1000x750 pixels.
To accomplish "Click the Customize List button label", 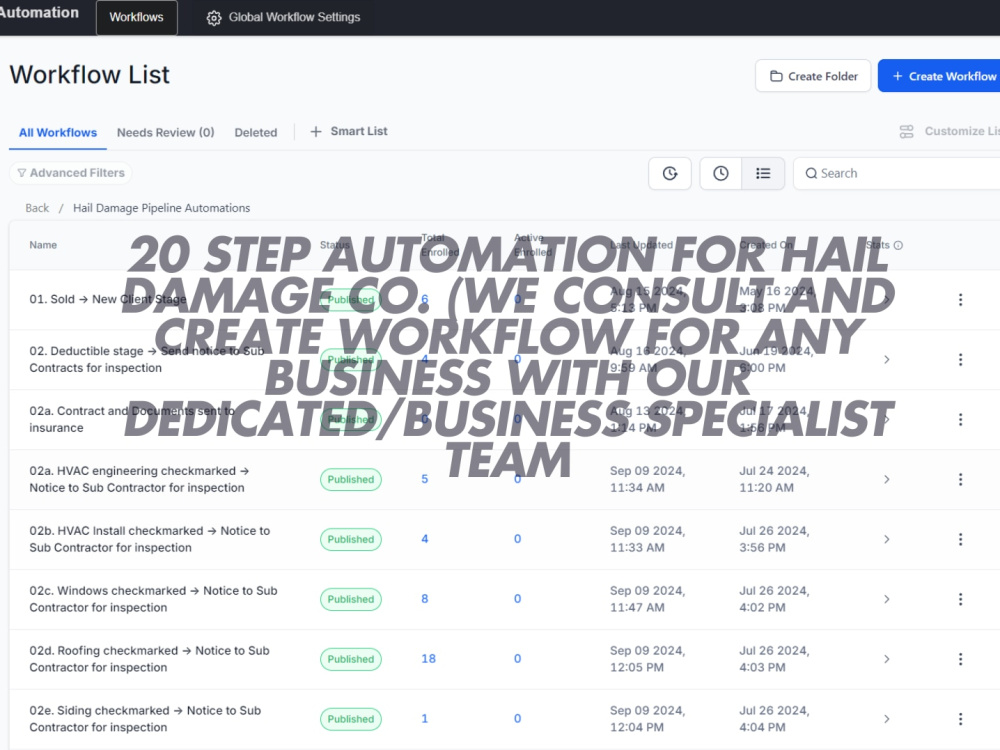I will pos(962,131).
